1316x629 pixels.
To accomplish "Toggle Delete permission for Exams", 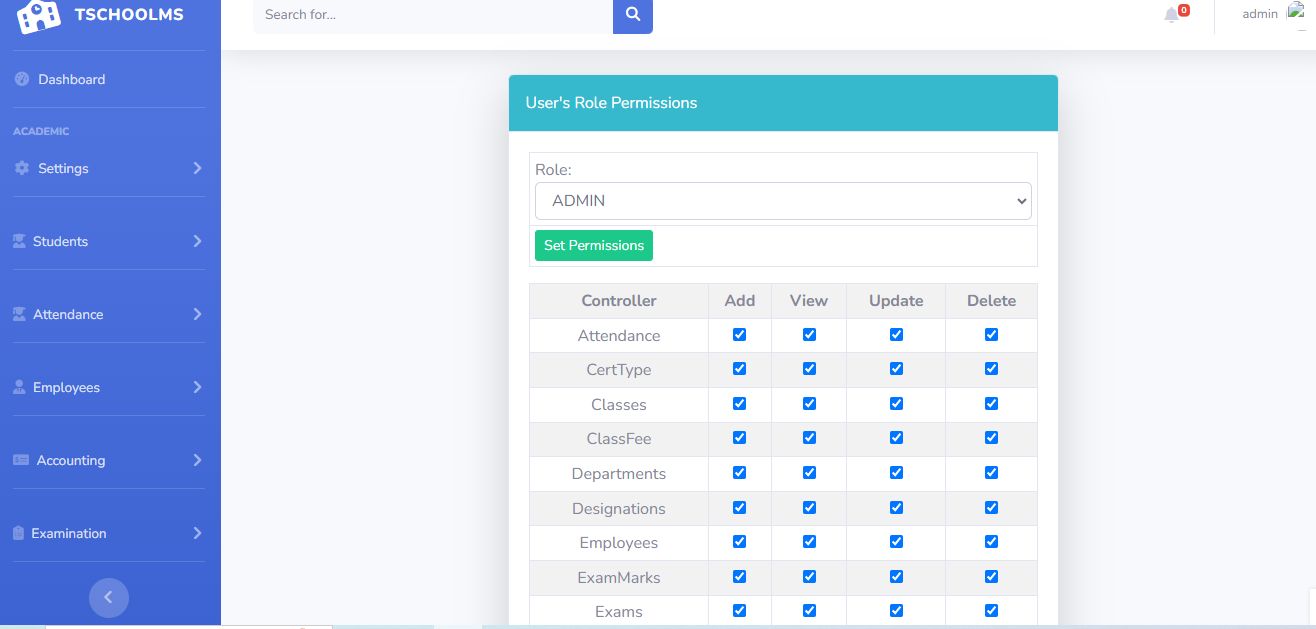I will tap(991, 611).
